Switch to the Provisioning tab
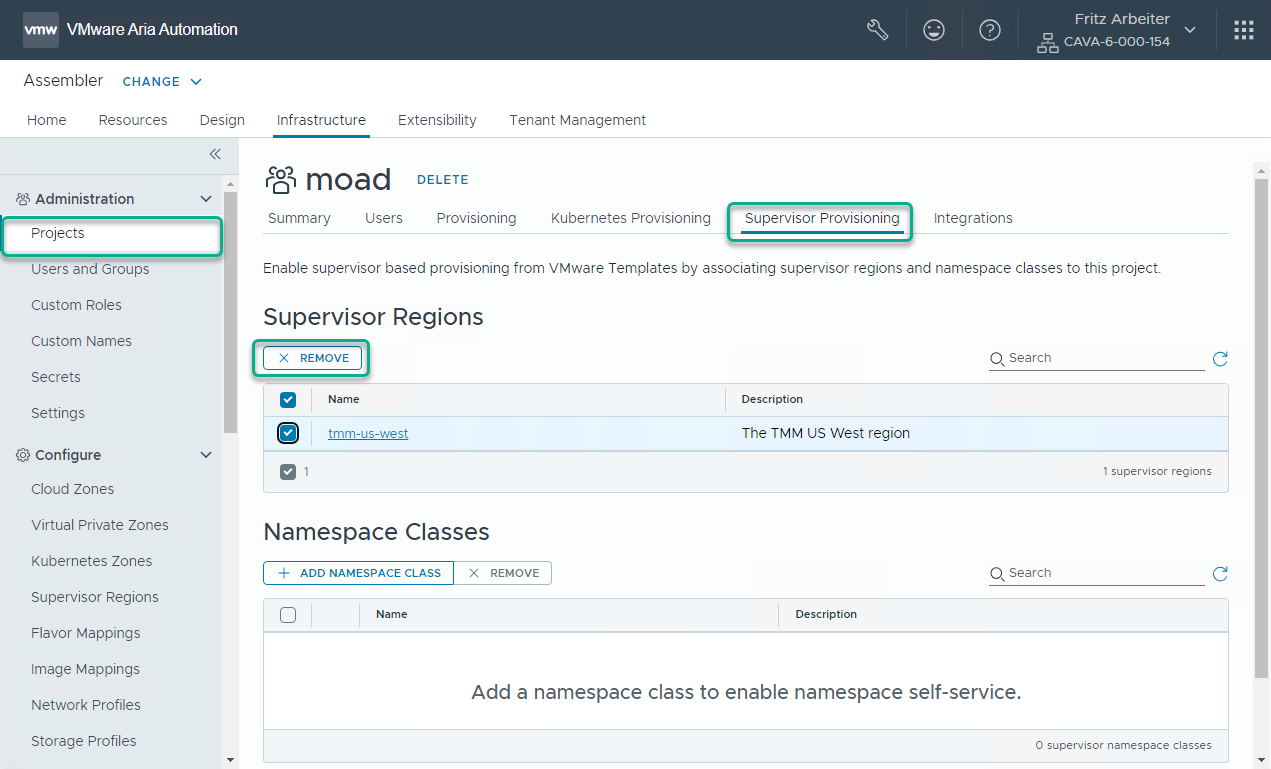 (477, 218)
